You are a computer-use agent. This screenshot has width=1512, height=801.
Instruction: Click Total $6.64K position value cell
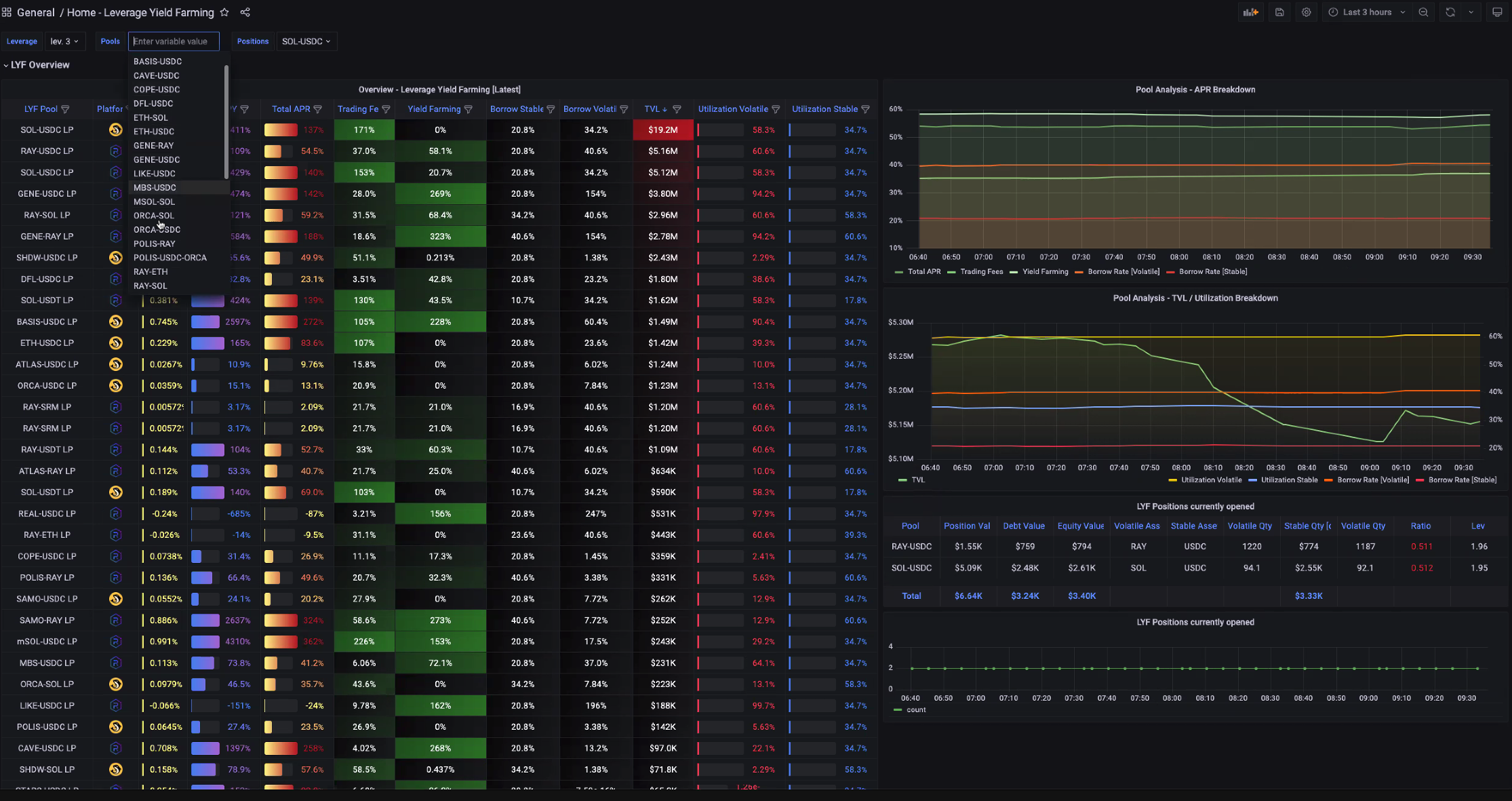pyautogui.click(x=968, y=596)
